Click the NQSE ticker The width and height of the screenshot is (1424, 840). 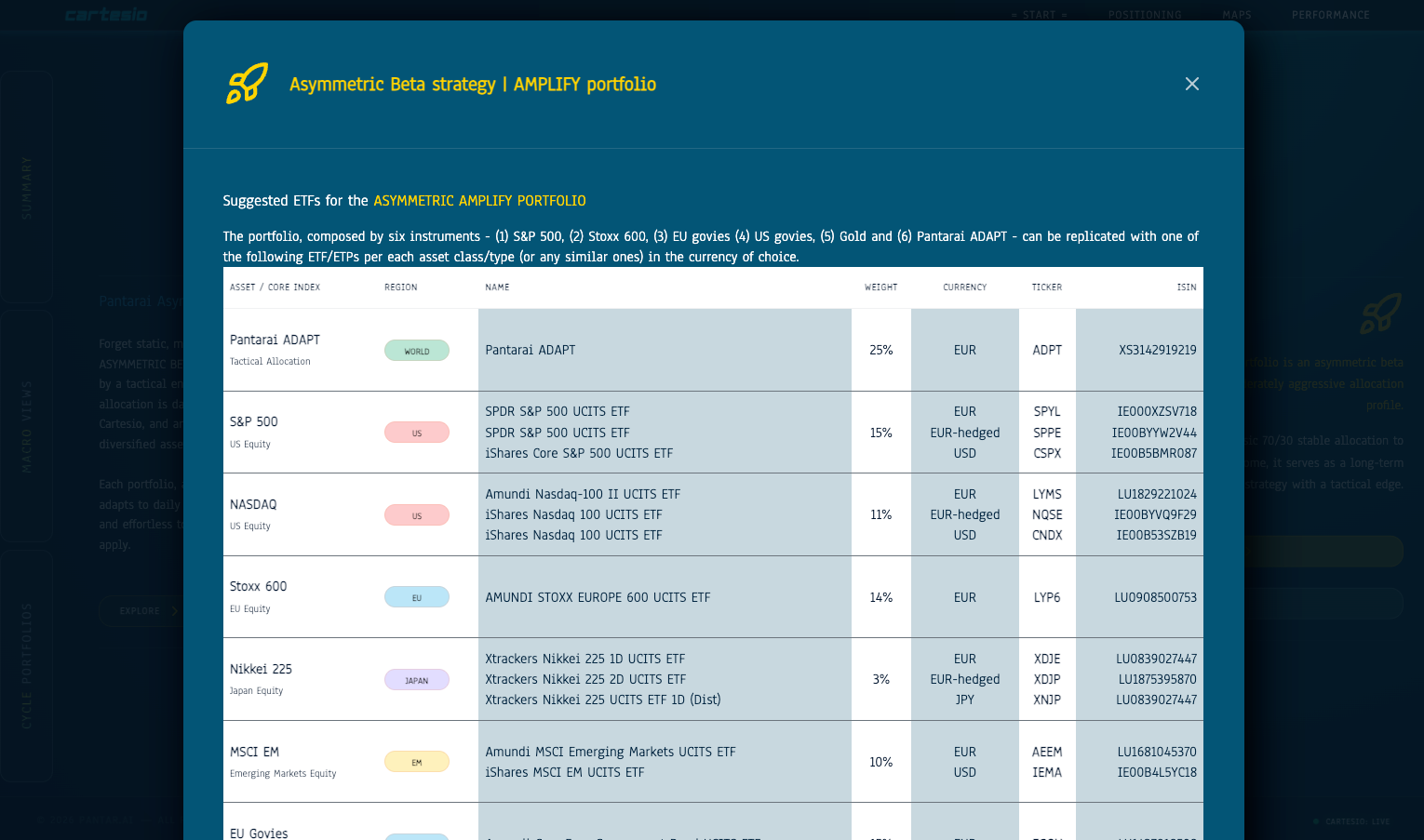[1047, 515]
